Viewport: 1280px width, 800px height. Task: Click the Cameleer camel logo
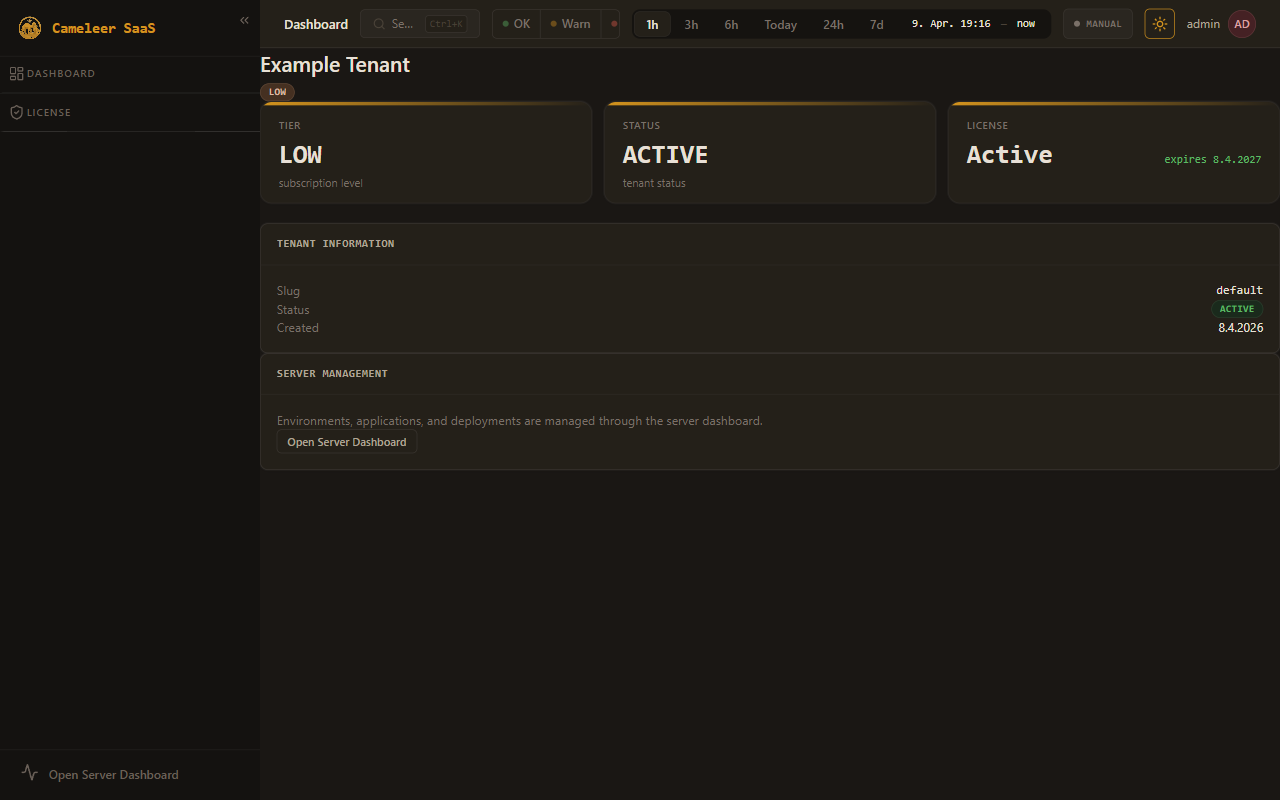[30, 28]
